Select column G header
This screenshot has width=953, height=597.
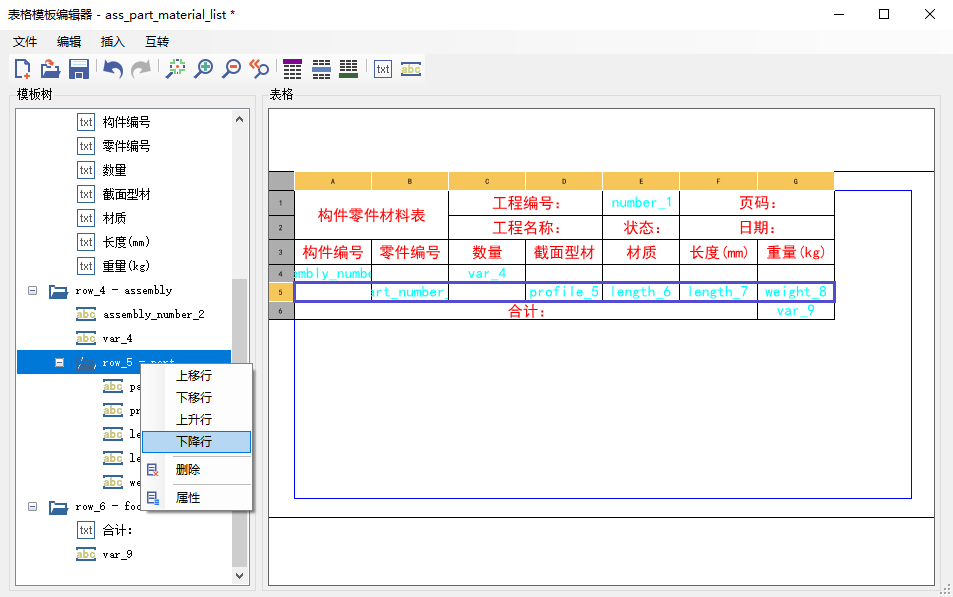point(796,181)
